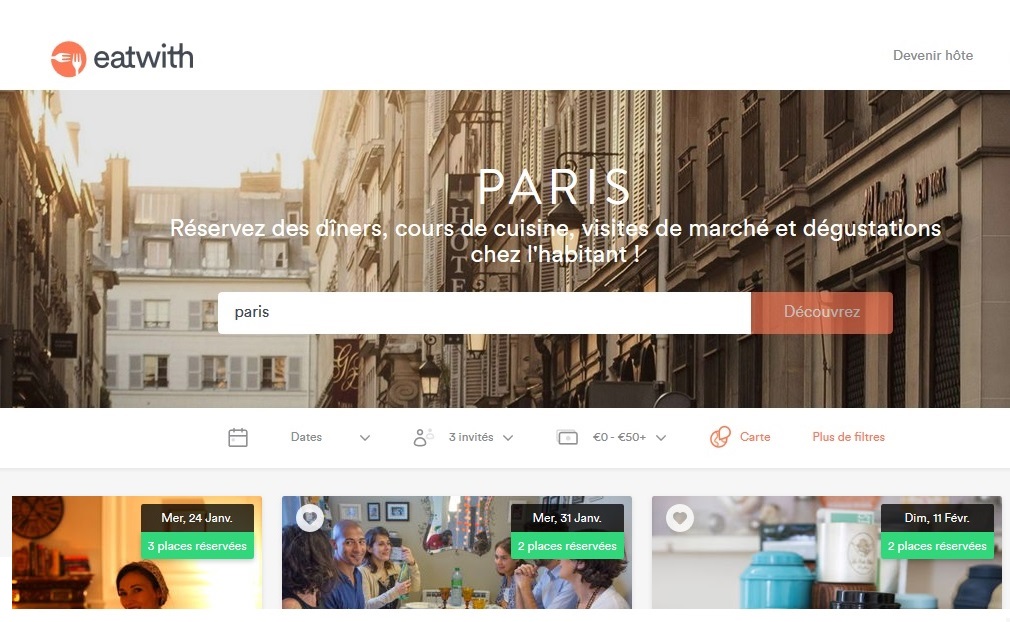Favorite the Dim, 11 Févr. listing
This screenshot has height=622, width=1010.
click(680, 518)
